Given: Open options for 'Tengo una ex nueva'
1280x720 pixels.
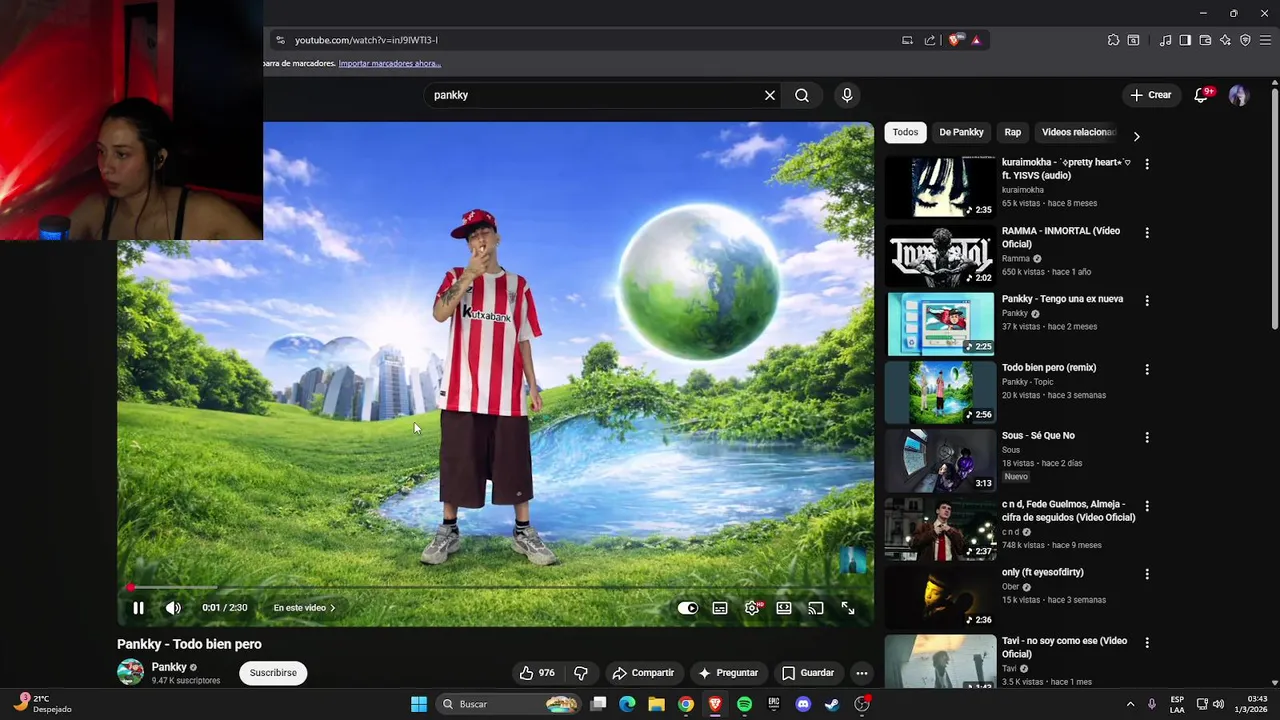Looking at the screenshot, I should click(1147, 300).
